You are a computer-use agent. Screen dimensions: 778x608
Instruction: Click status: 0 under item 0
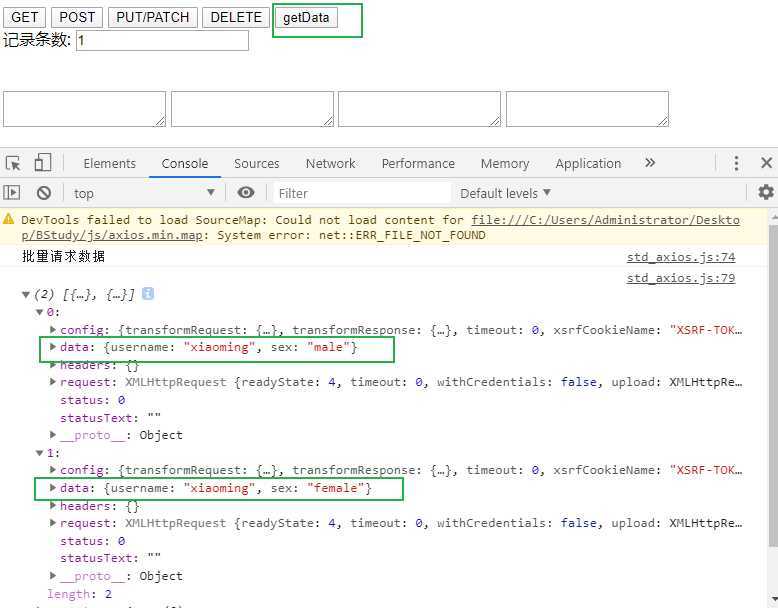coord(93,400)
